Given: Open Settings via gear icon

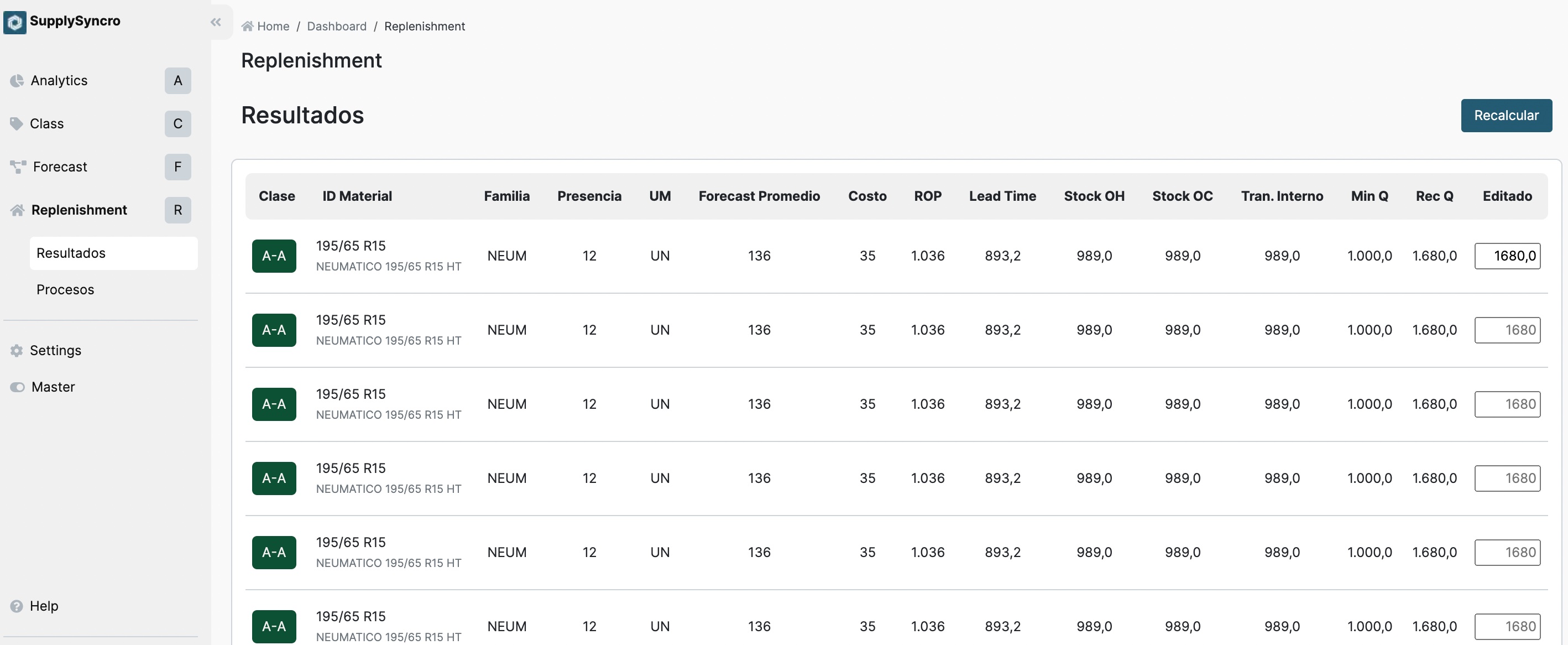Looking at the screenshot, I should click(x=17, y=350).
